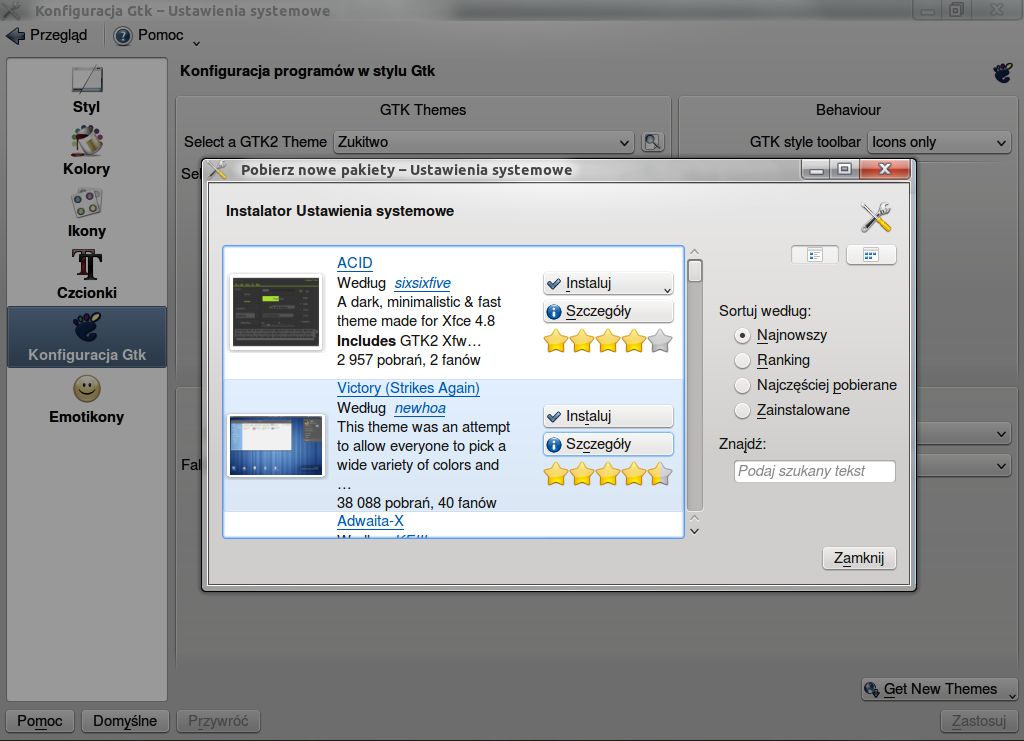Open the Kolory settings module
1024x741 pixels.
87,151
